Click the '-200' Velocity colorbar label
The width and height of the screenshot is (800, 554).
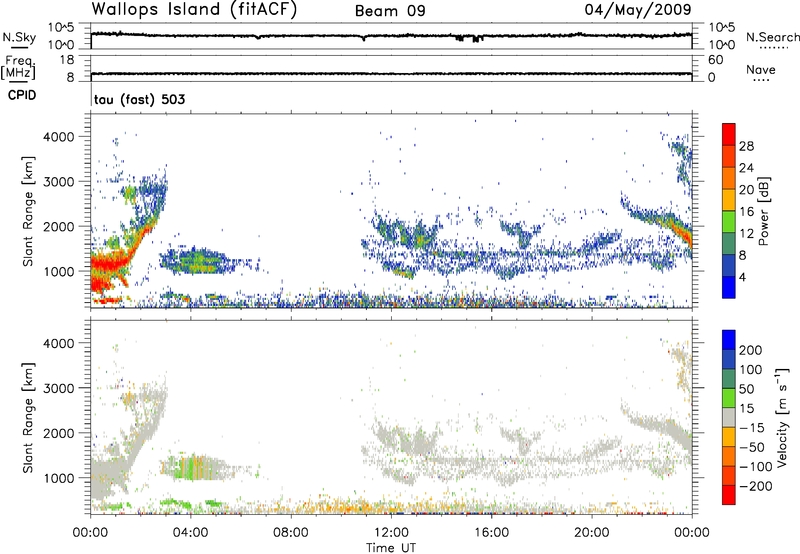tap(756, 486)
